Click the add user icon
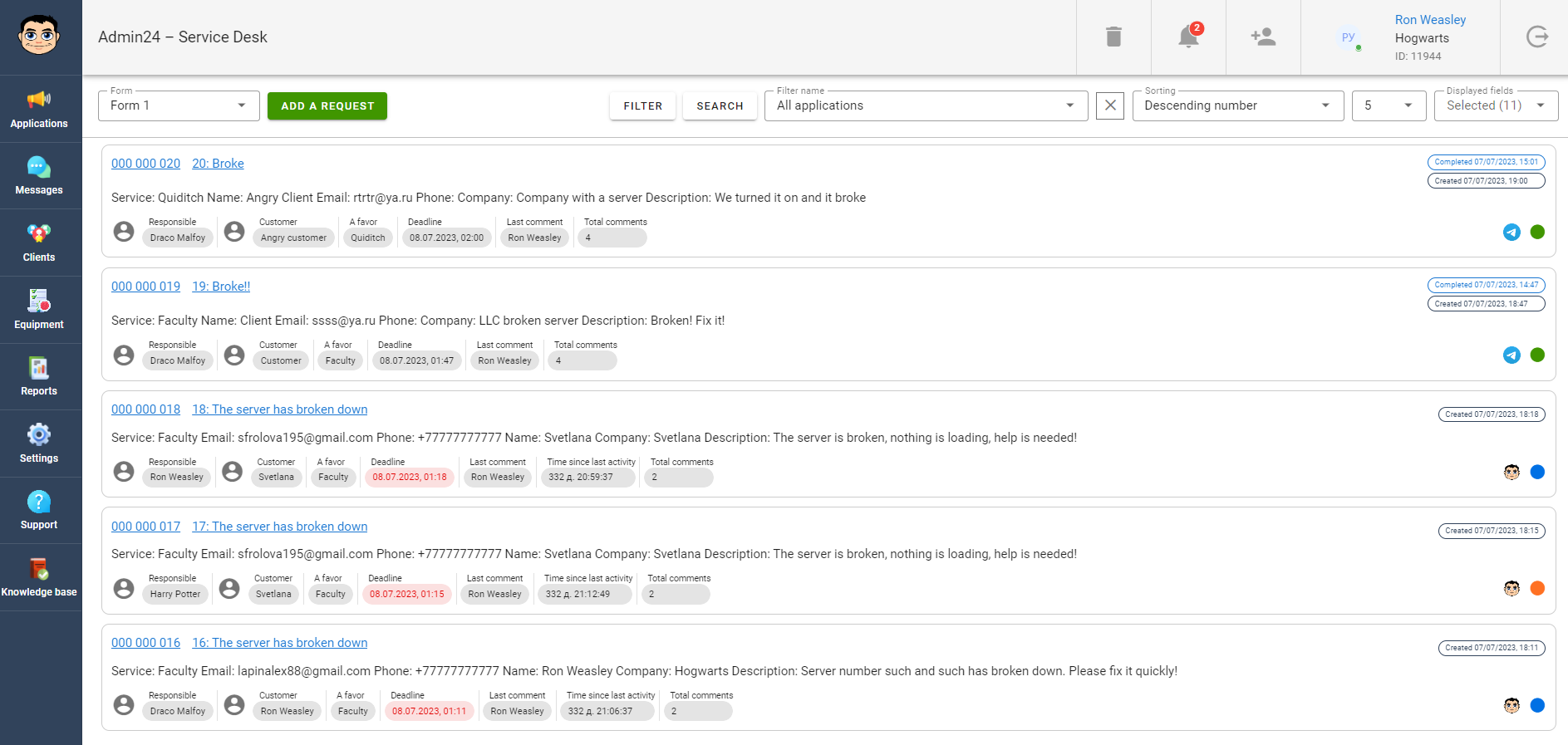Image resolution: width=1568 pixels, height=745 pixels. pos(1263,37)
